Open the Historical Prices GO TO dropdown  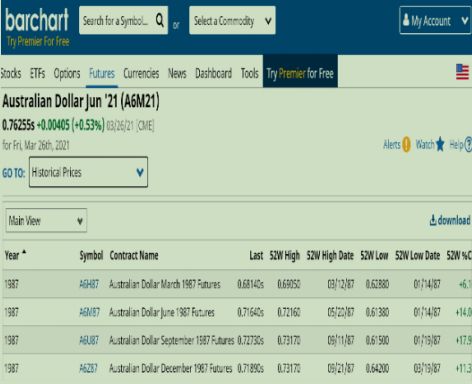(88, 172)
